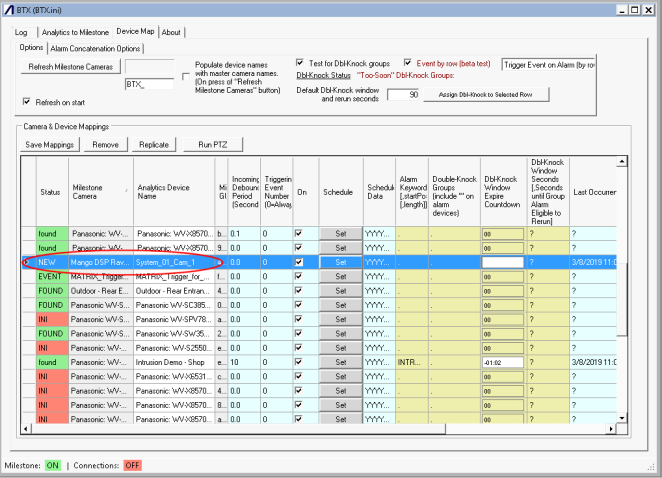Select the Device Map tab

[x=135, y=32]
